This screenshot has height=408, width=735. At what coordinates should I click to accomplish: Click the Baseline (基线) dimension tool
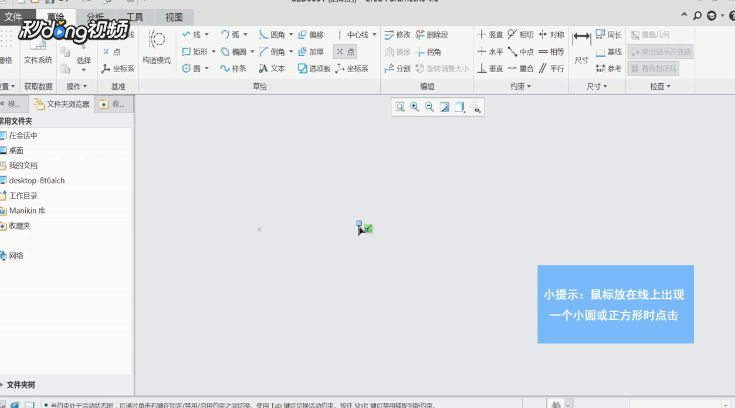[x=609, y=52]
